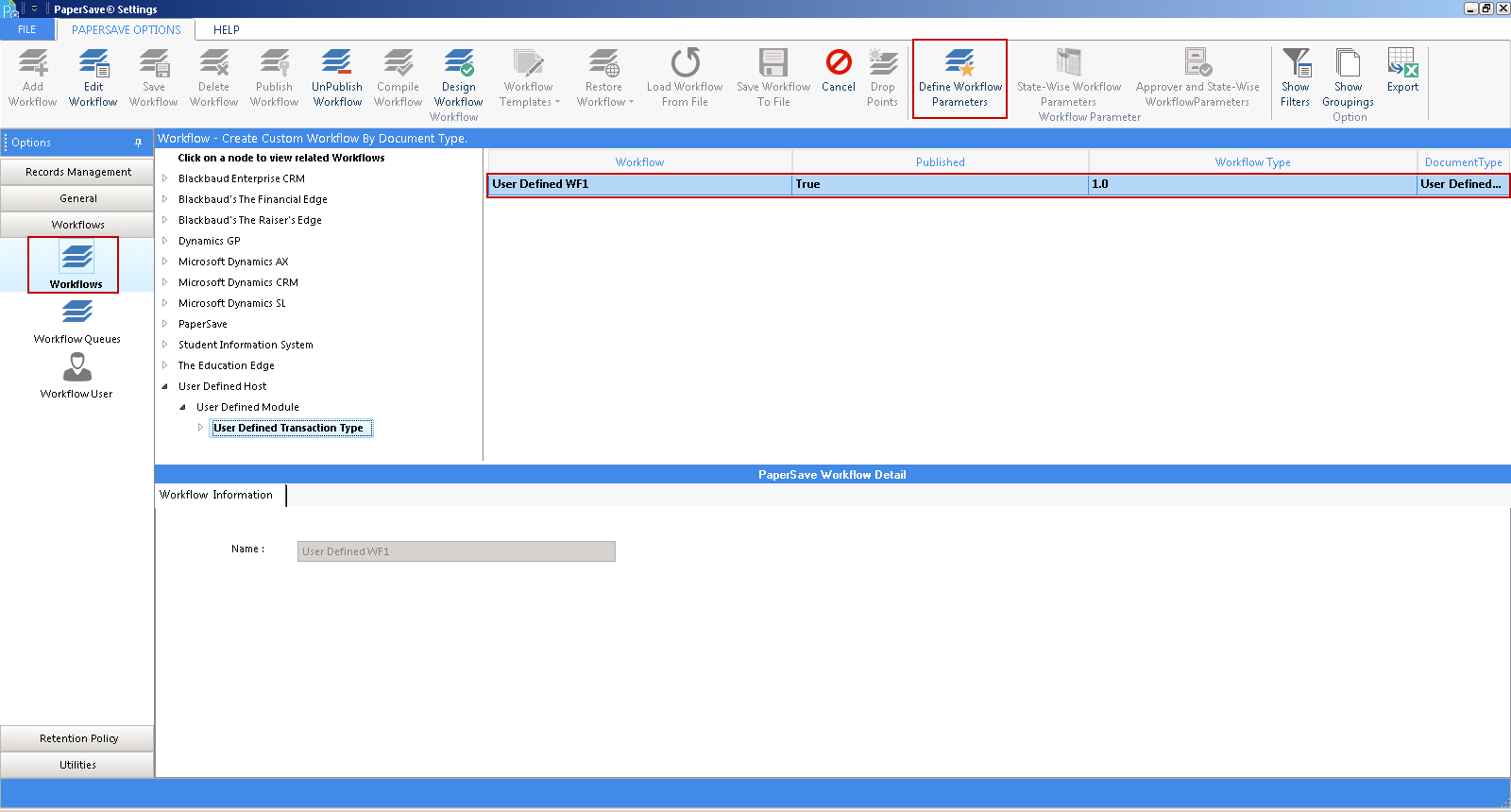The image size is (1511, 812).
Task: Expand Microsoft Dynamics AX node
Action: (164, 262)
